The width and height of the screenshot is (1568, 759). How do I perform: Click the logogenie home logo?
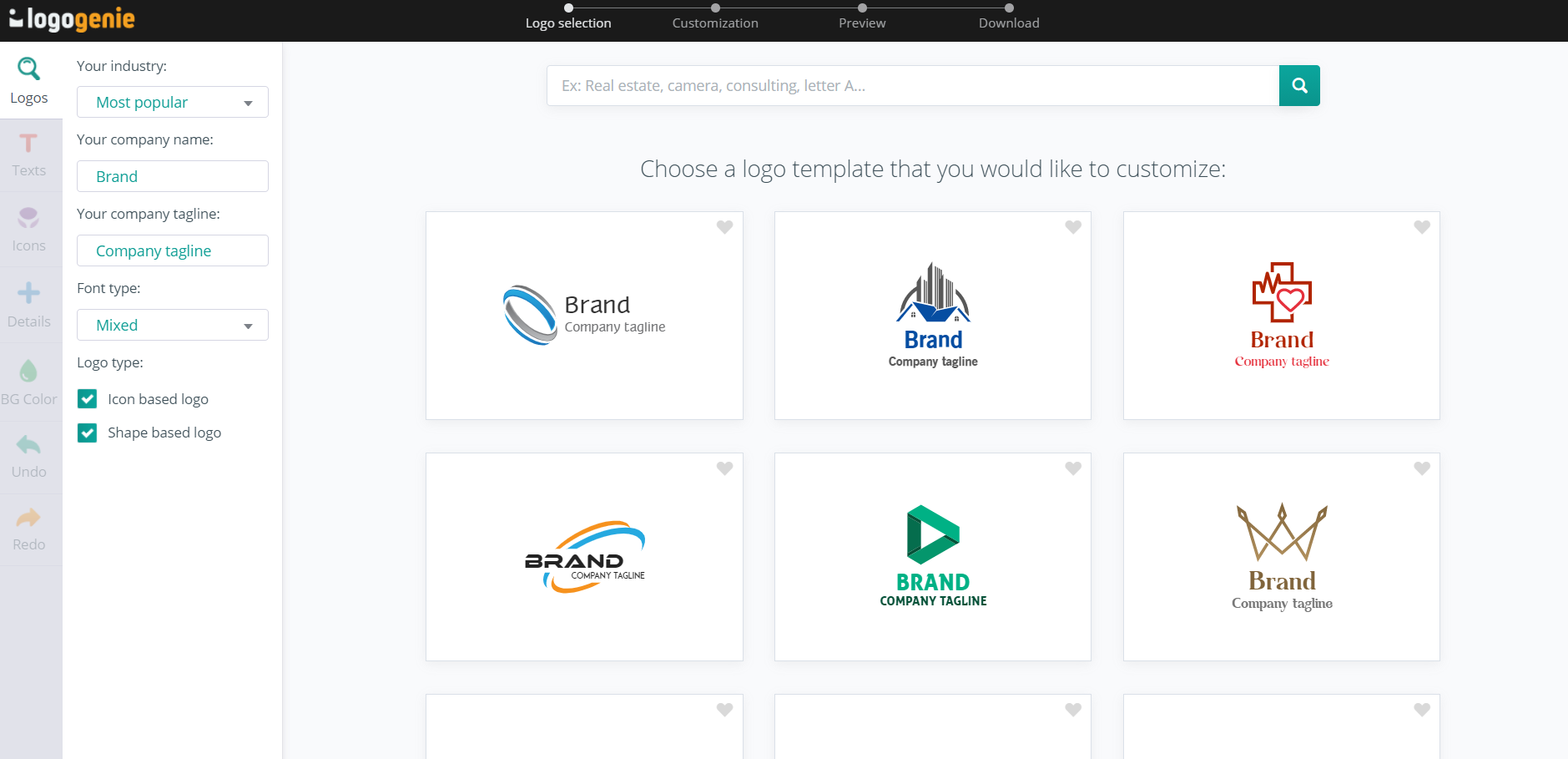[x=72, y=18]
